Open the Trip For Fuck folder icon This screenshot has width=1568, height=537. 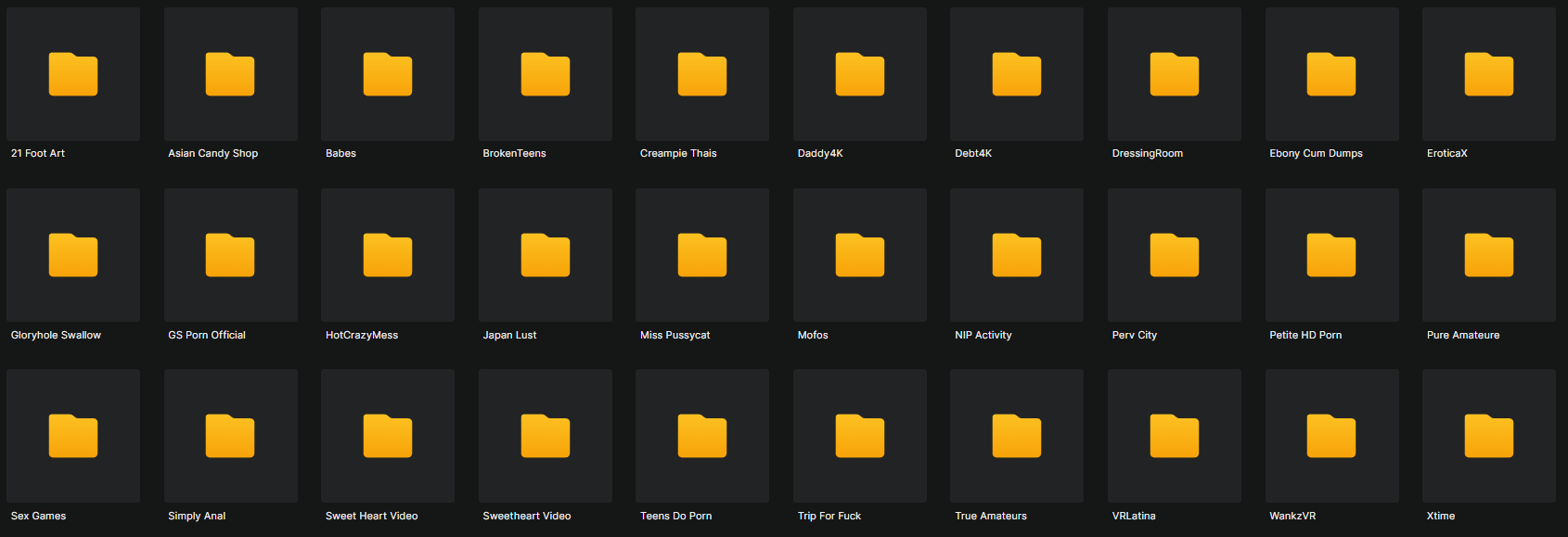[860, 436]
